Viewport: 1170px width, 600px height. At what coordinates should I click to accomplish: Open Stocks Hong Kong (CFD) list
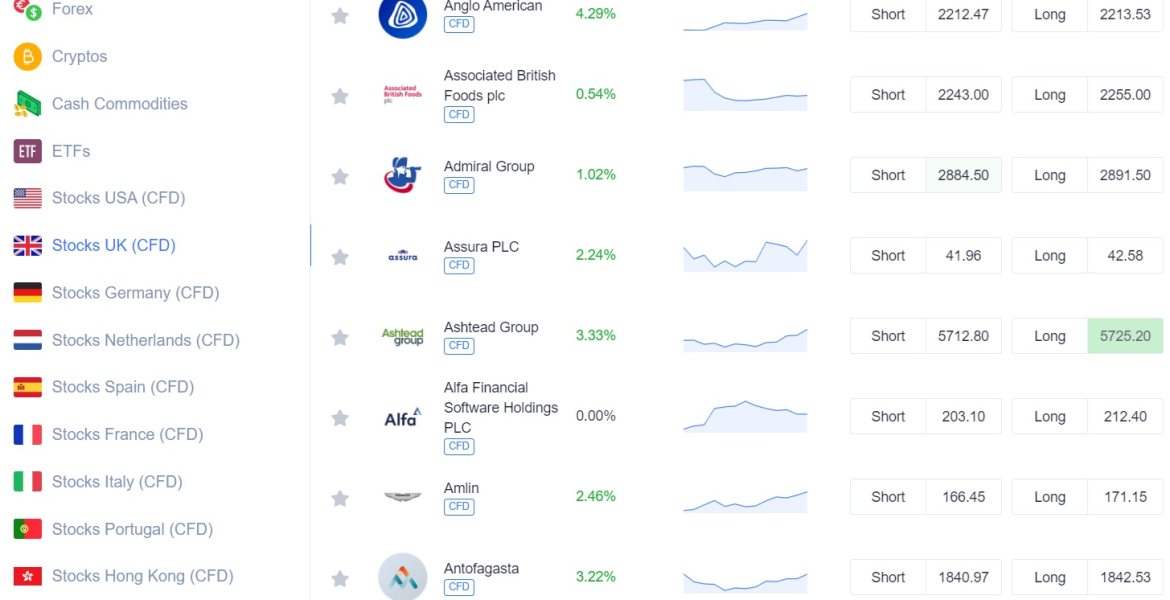[142, 576]
